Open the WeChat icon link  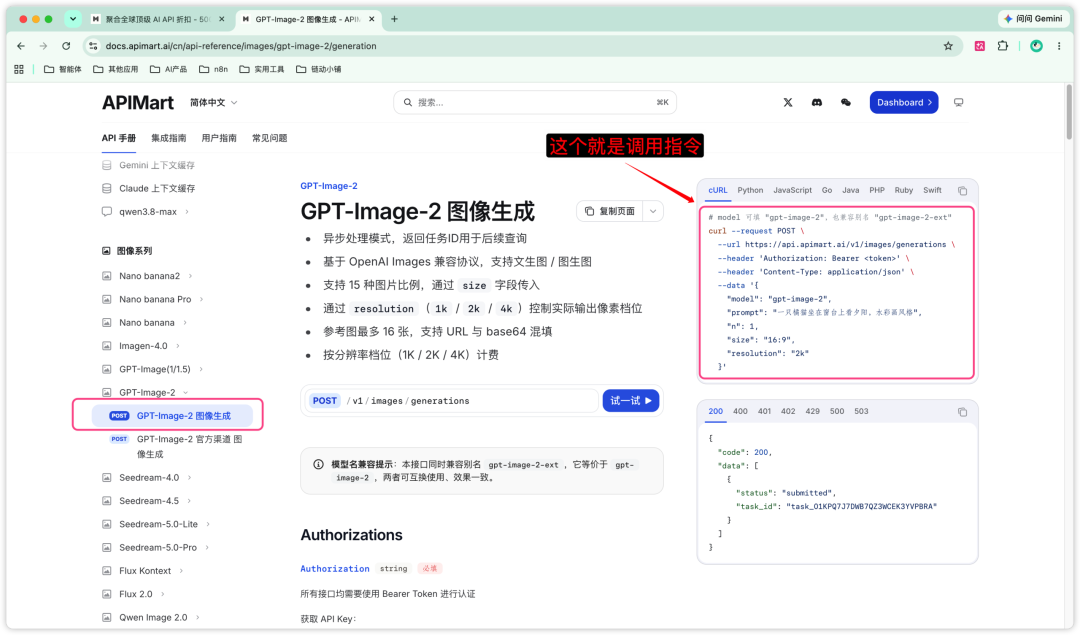[x=846, y=103]
